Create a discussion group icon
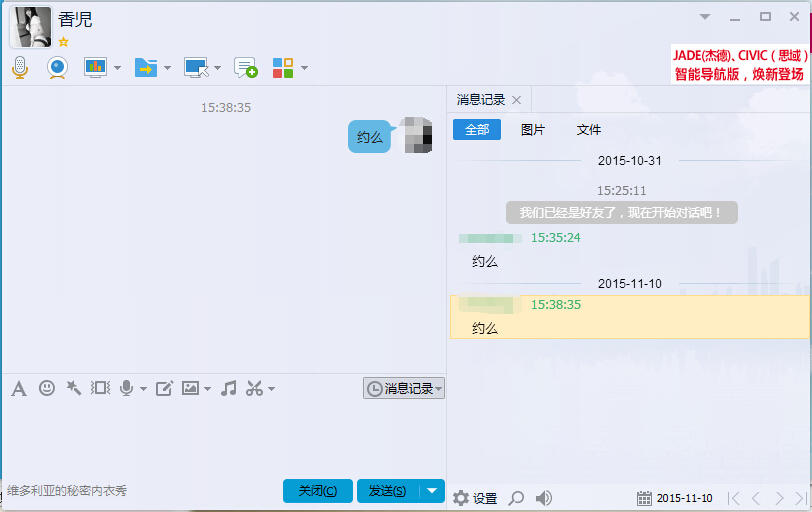The width and height of the screenshot is (812, 512). [245, 67]
